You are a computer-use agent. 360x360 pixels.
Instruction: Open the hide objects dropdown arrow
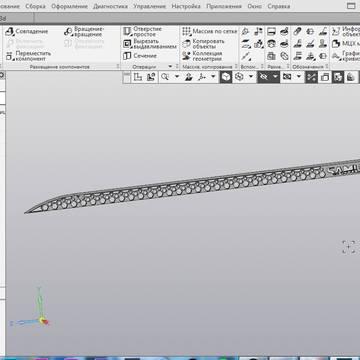(275, 77)
